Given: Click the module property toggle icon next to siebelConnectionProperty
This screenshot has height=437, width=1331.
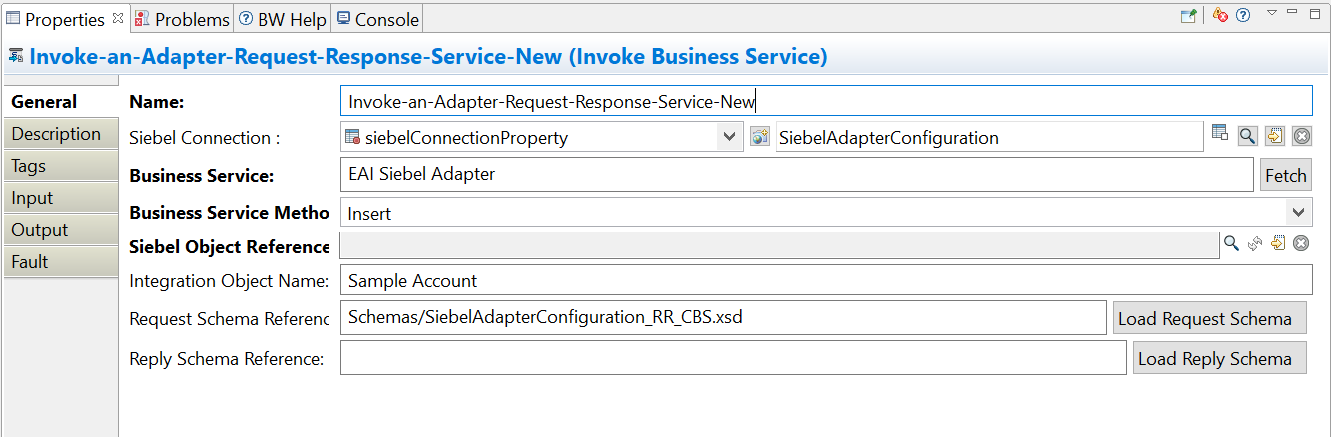Looking at the screenshot, I should (x=760, y=136).
